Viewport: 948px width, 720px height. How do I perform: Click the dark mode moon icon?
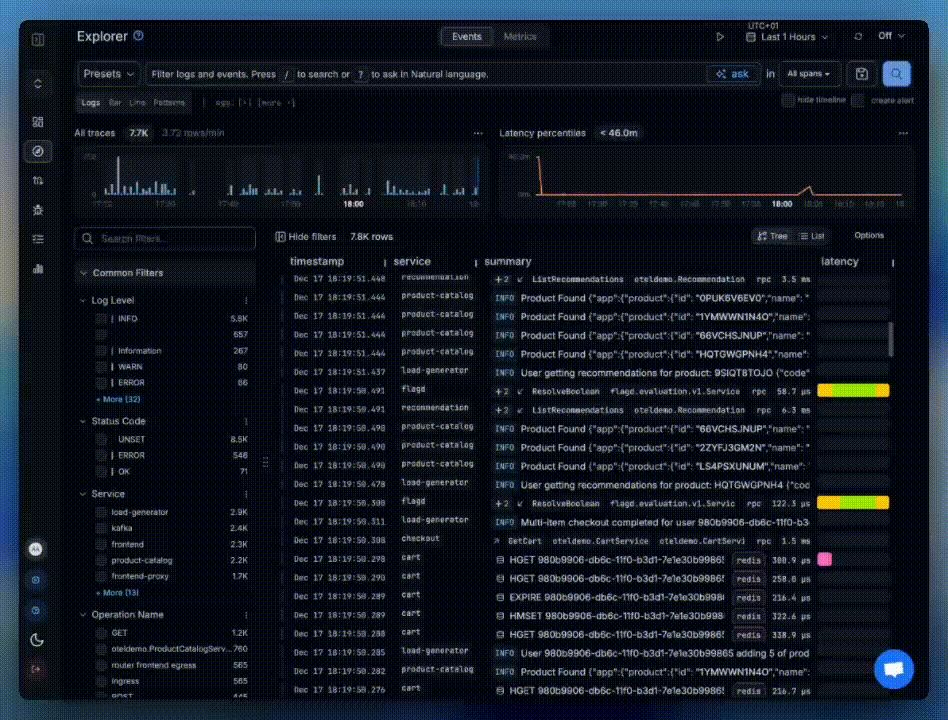pyautogui.click(x=37, y=640)
